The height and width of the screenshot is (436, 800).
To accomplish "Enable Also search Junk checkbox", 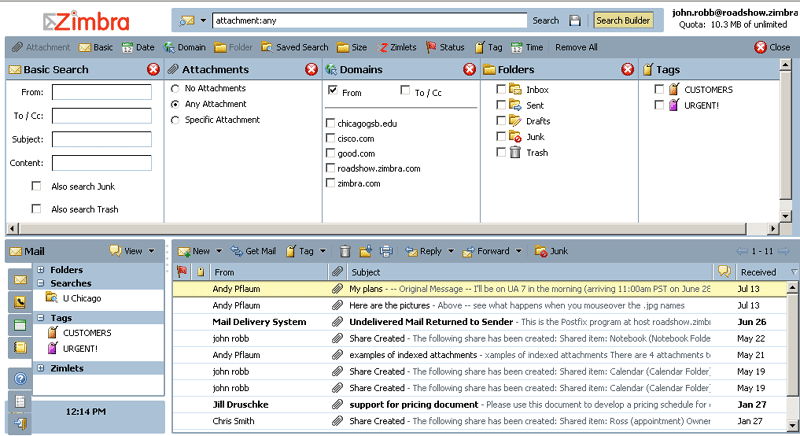I will pyautogui.click(x=36, y=186).
